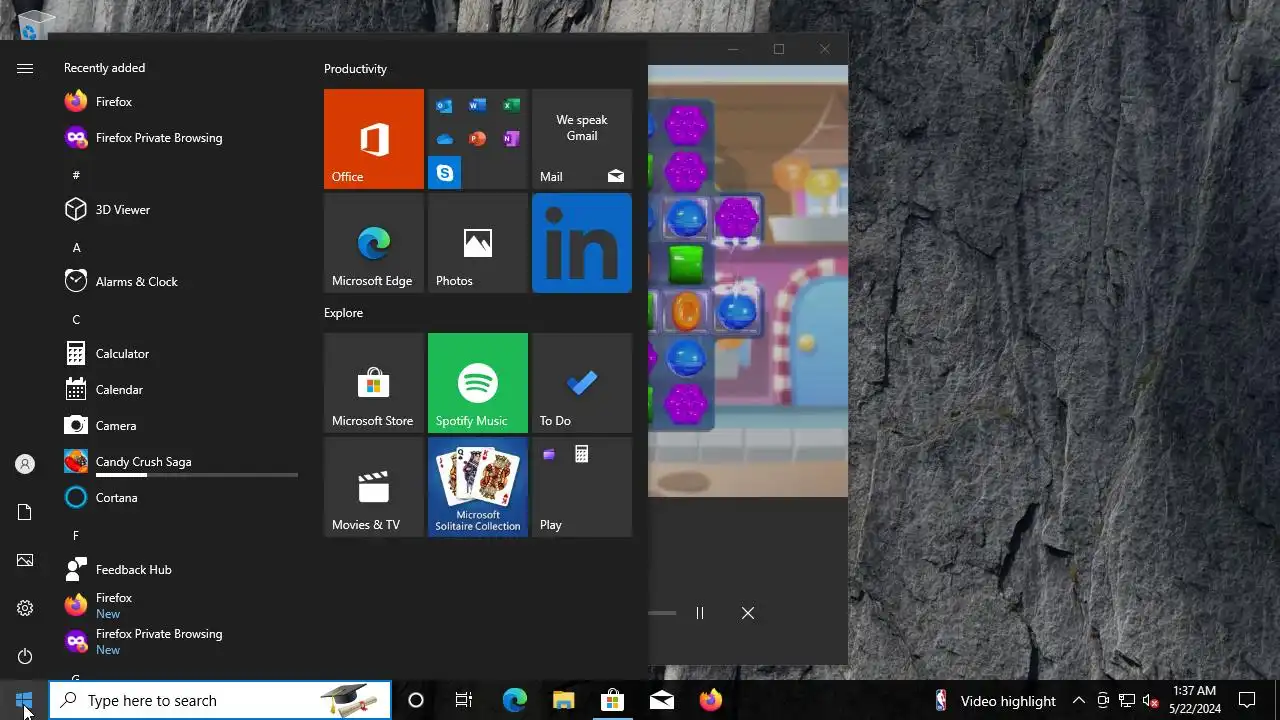Open Firefox from taskbar
Screen dimensions: 1280x720
click(x=710, y=700)
